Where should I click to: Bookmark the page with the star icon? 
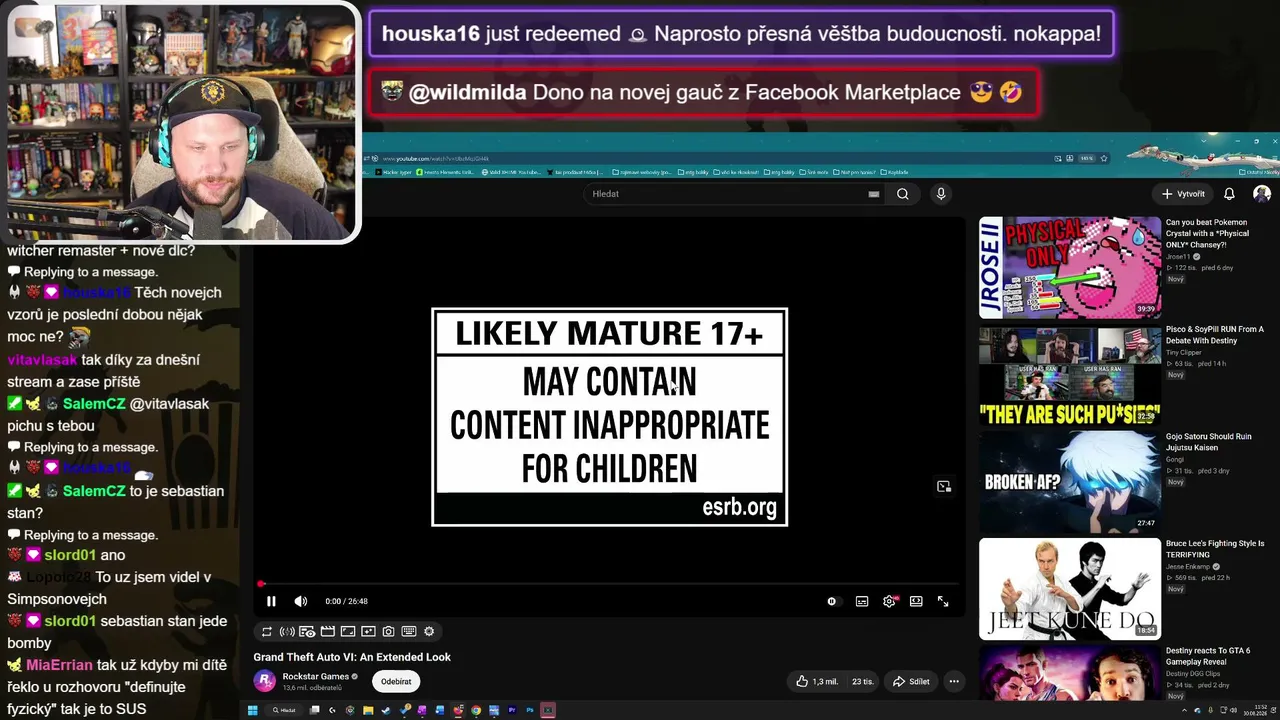[x=1104, y=158]
